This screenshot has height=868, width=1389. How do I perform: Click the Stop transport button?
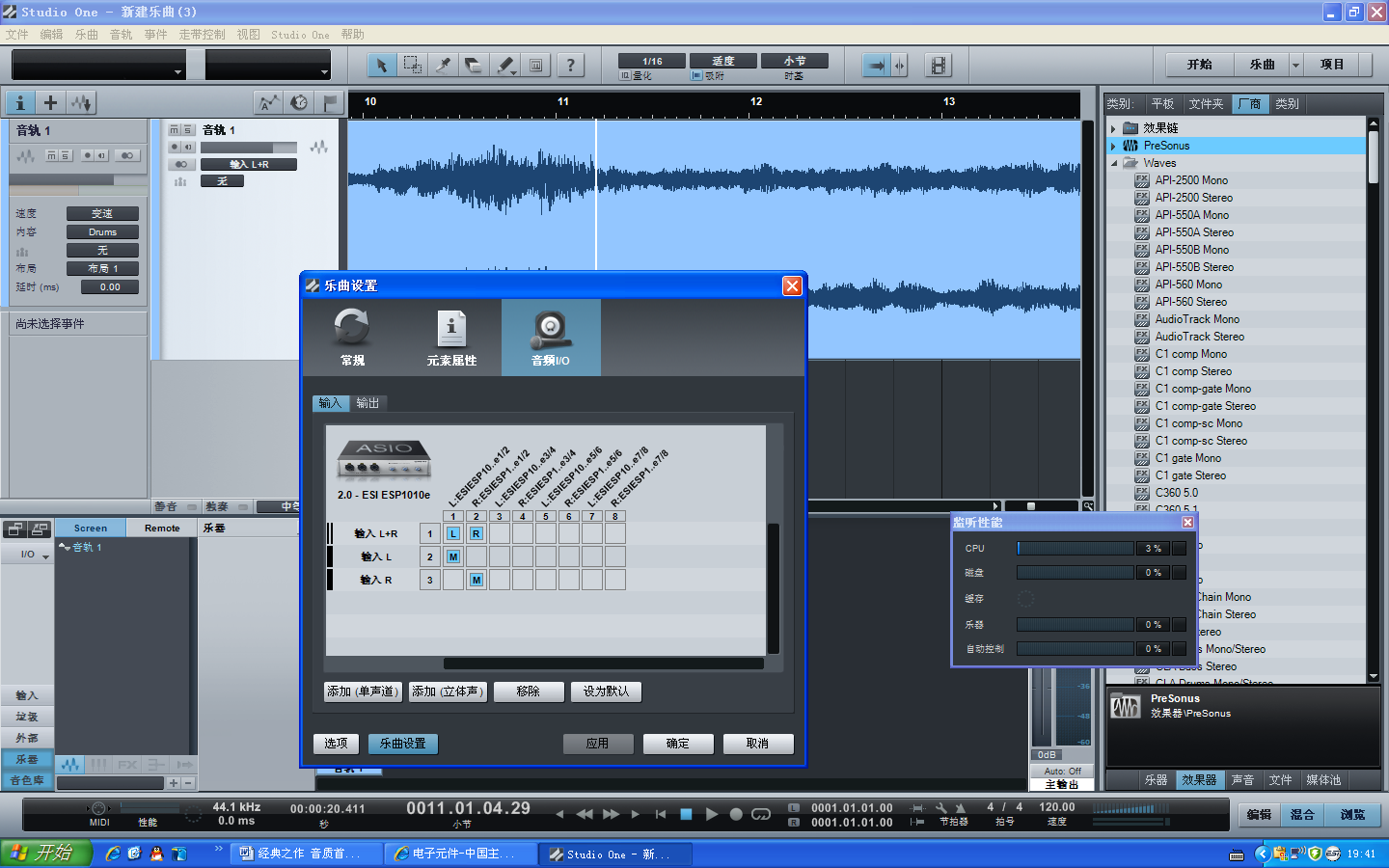(x=686, y=814)
